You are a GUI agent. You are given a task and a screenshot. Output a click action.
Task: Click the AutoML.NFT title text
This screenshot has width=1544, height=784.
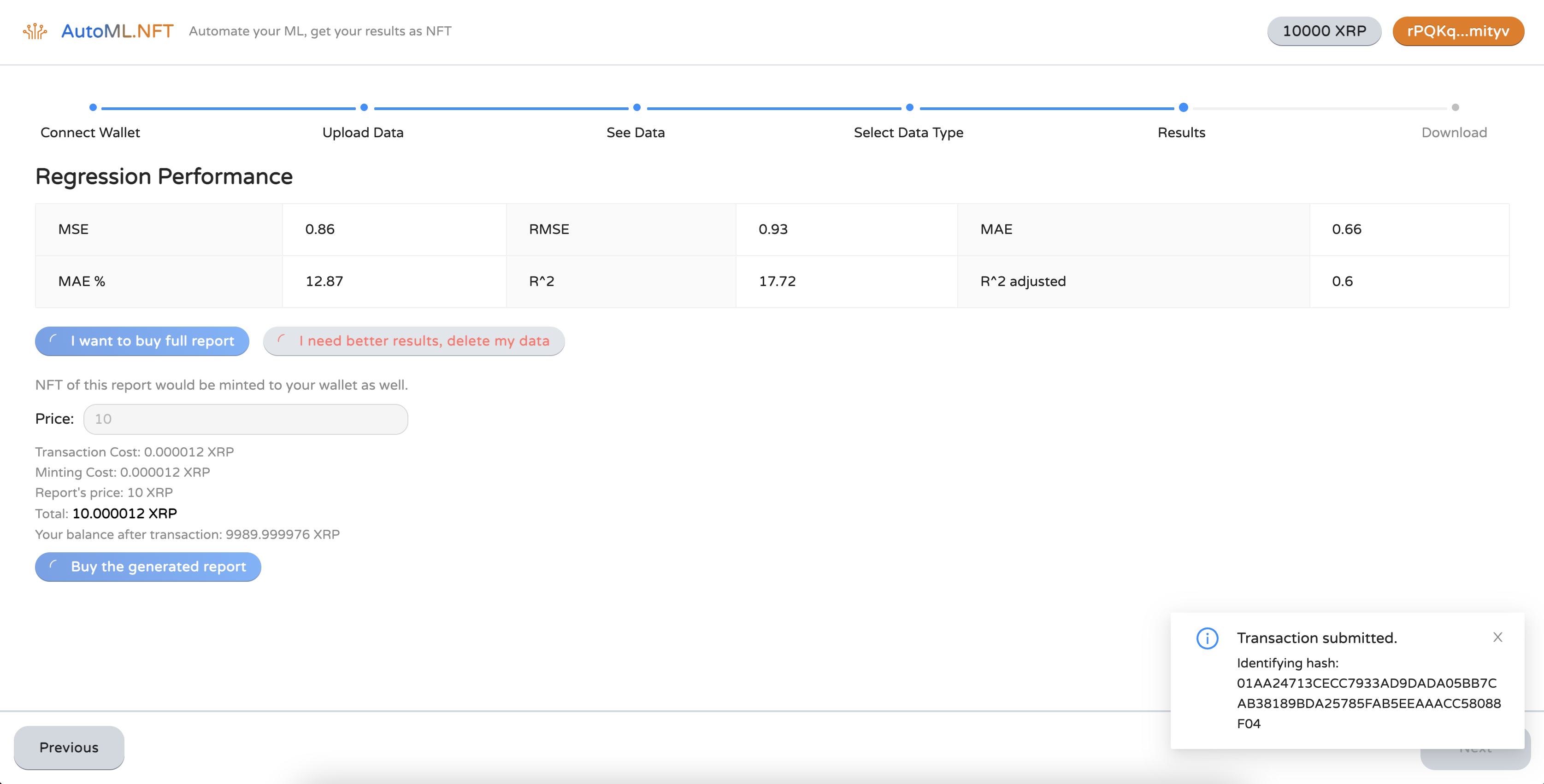[x=118, y=31]
